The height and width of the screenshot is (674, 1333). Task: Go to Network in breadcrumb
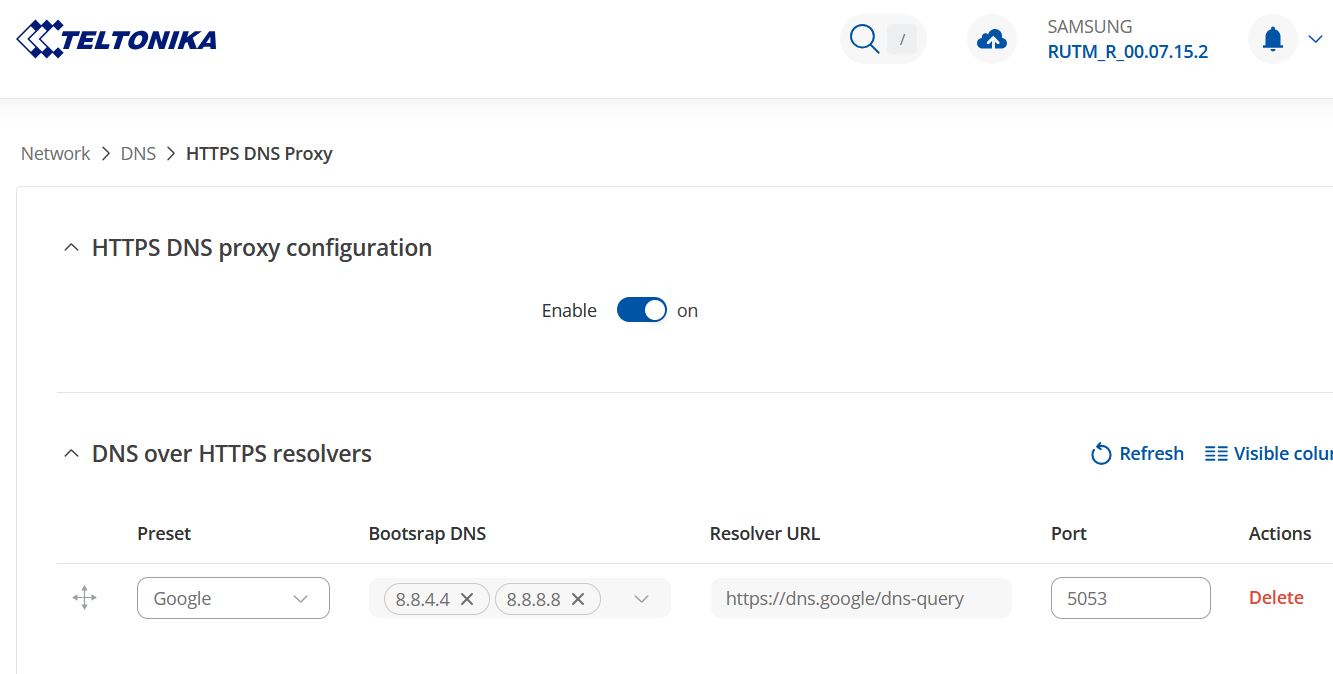pyautogui.click(x=56, y=154)
